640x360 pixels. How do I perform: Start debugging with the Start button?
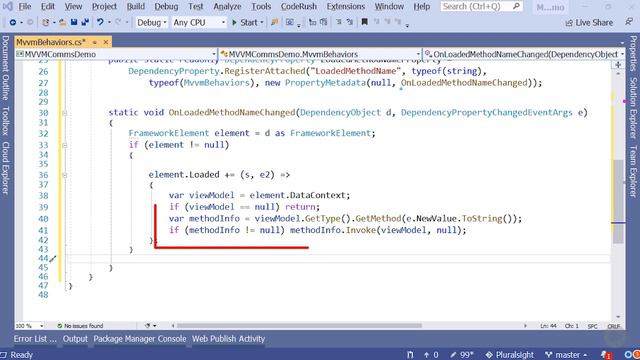(245, 22)
